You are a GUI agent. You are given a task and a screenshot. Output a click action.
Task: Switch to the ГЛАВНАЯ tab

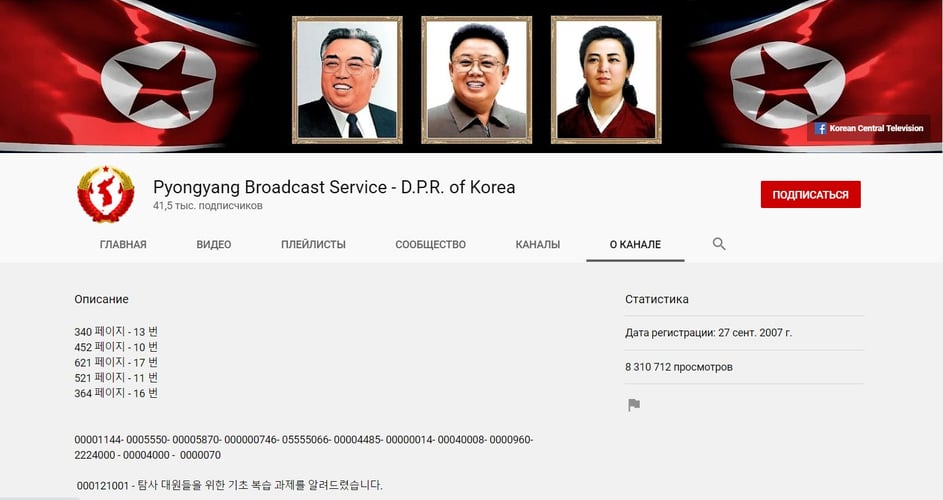pos(123,244)
